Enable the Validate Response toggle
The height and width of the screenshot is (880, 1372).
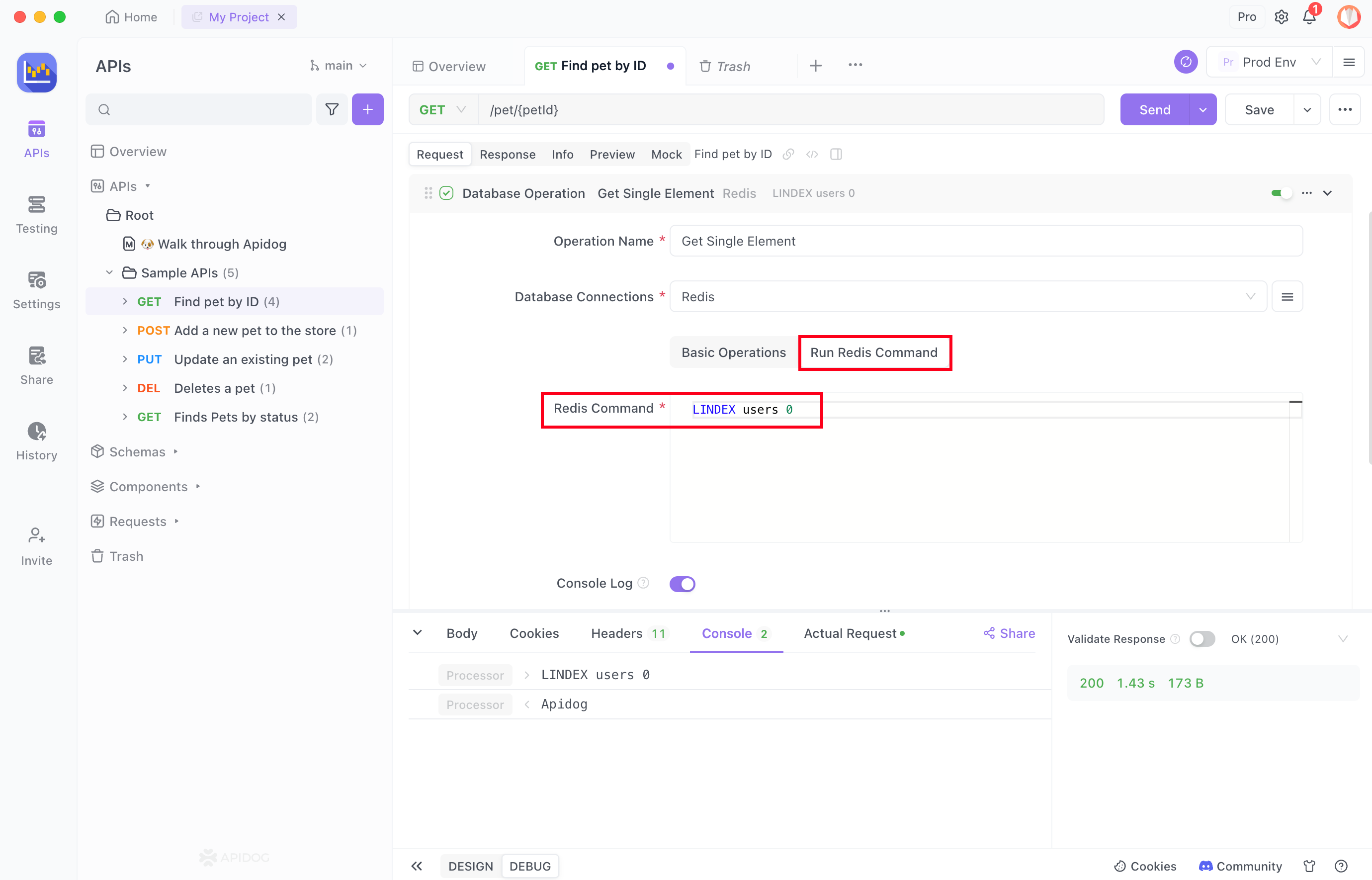coord(1202,638)
